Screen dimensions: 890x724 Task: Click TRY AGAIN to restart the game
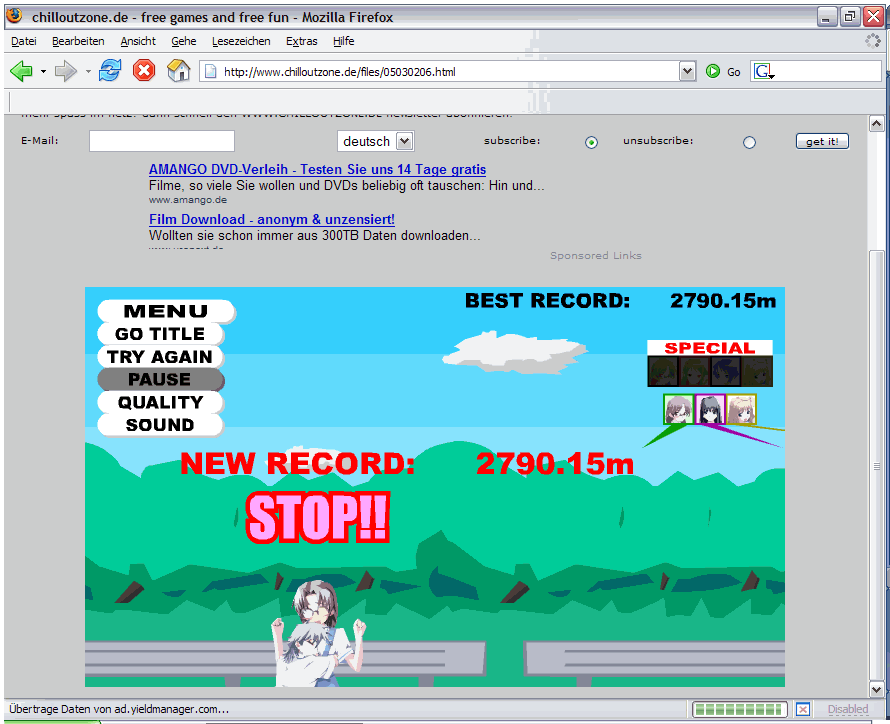click(160, 356)
